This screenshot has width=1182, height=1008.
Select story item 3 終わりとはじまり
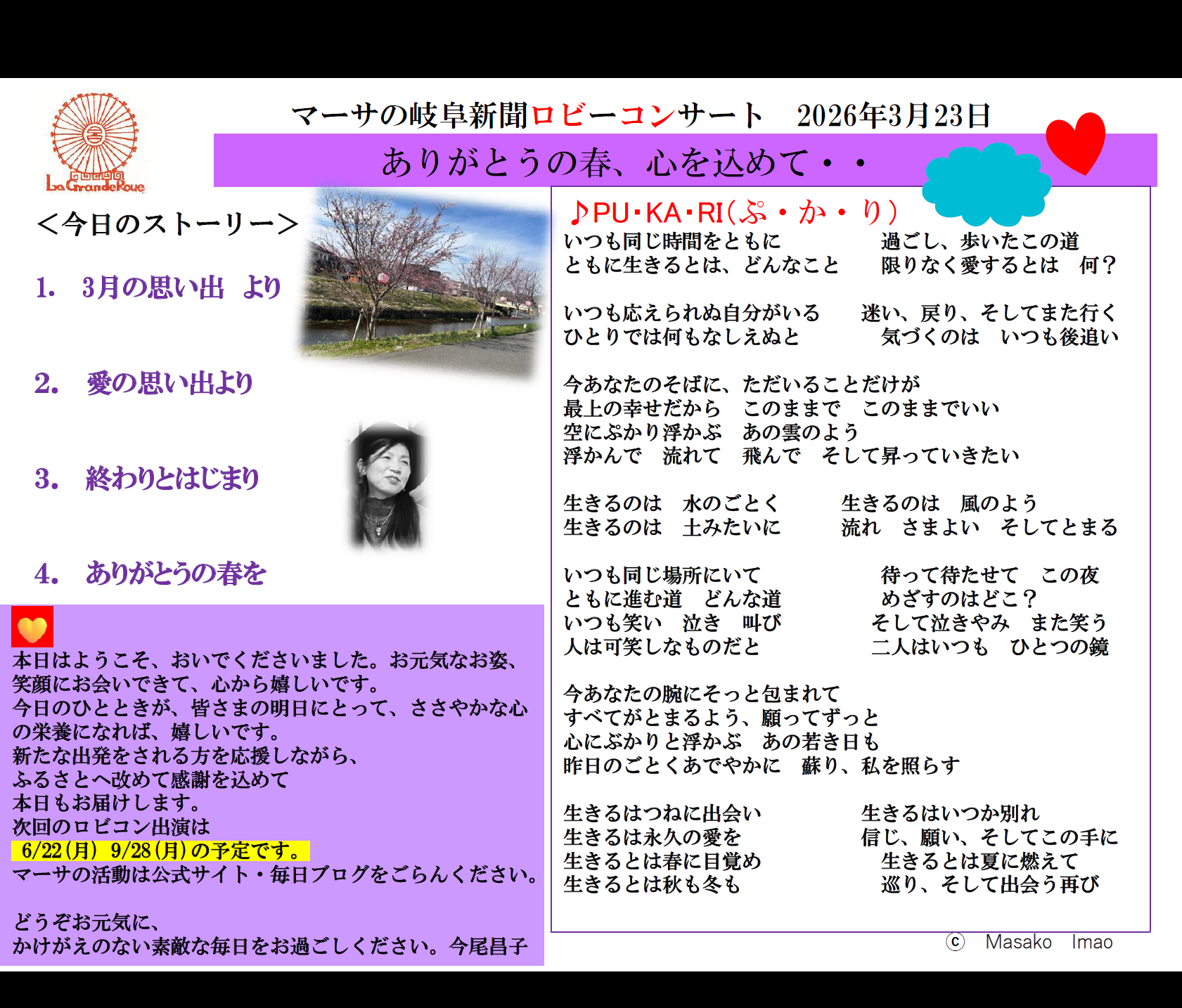point(148,479)
